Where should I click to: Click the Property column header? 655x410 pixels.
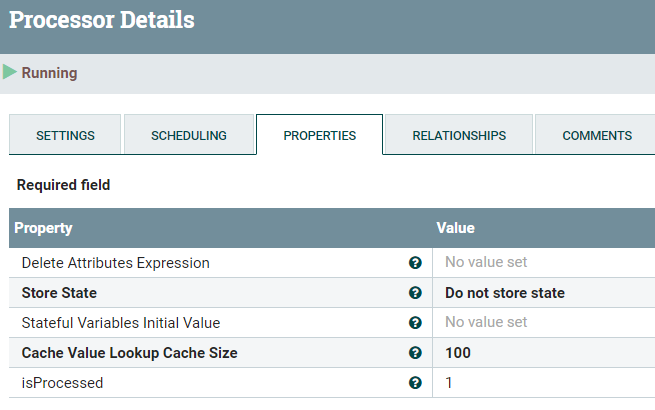coord(43,228)
